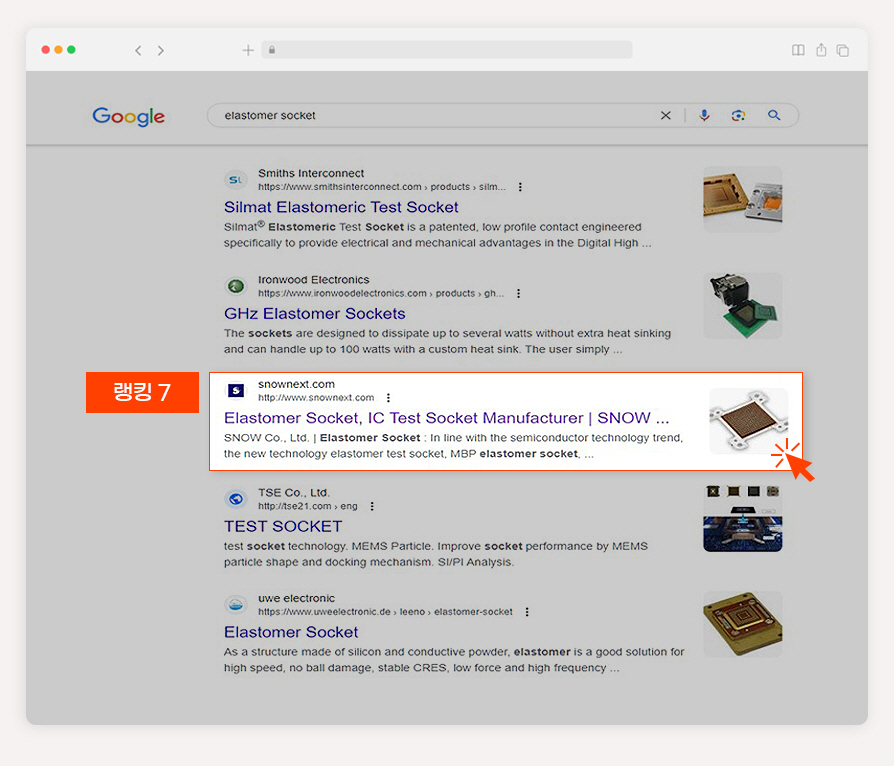Clear the search box with the X icon

pos(665,115)
